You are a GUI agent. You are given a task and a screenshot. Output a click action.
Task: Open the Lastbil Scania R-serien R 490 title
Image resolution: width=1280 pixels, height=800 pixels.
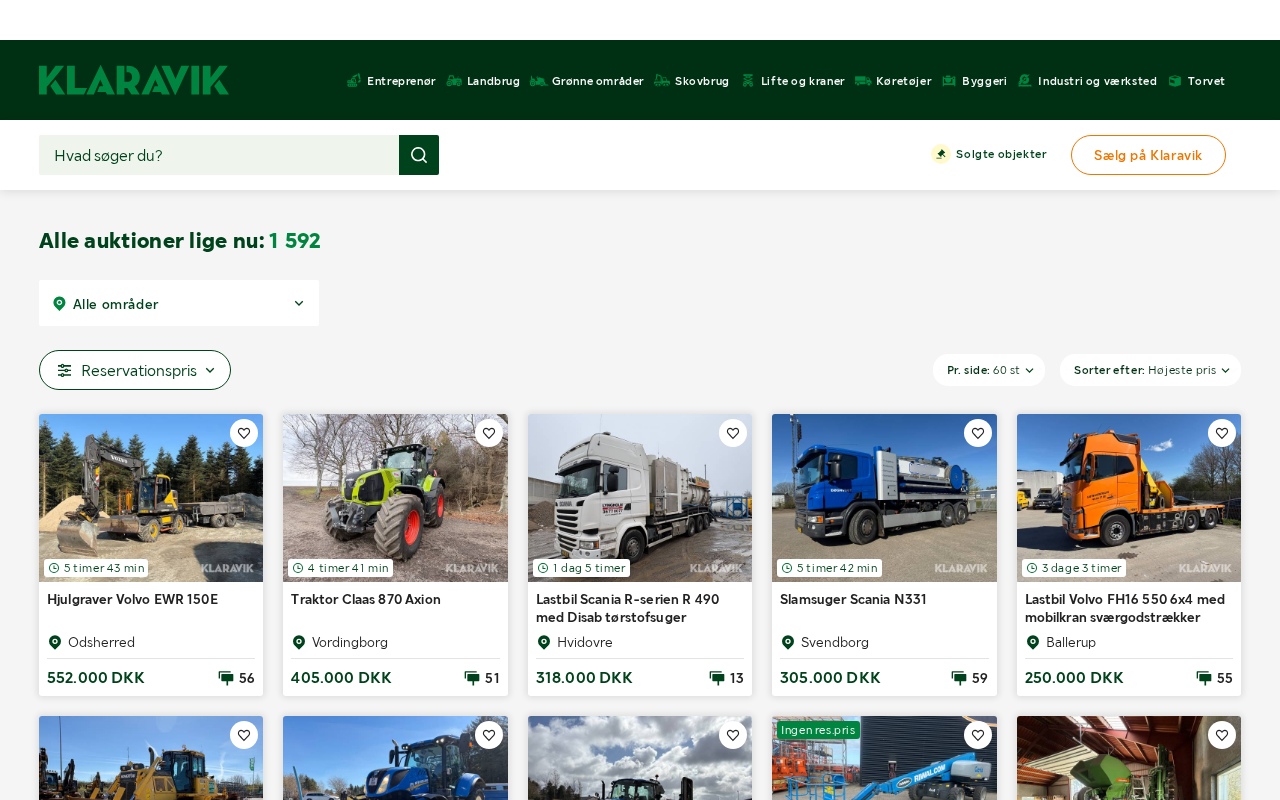pyautogui.click(x=628, y=608)
